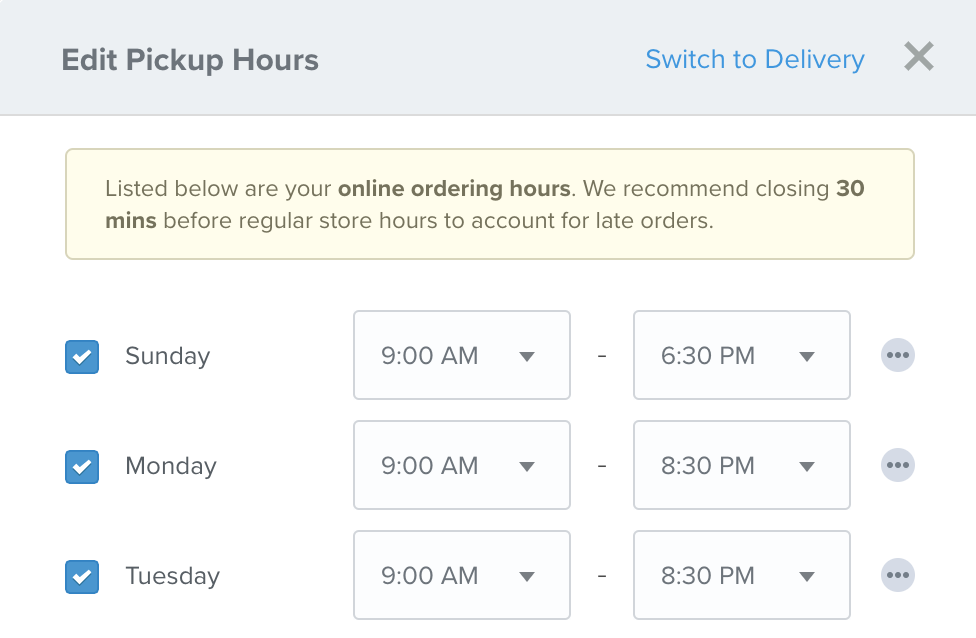
Task: Open Sunday's 9:00 AM opening time dropdown
Action: (x=462, y=355)
